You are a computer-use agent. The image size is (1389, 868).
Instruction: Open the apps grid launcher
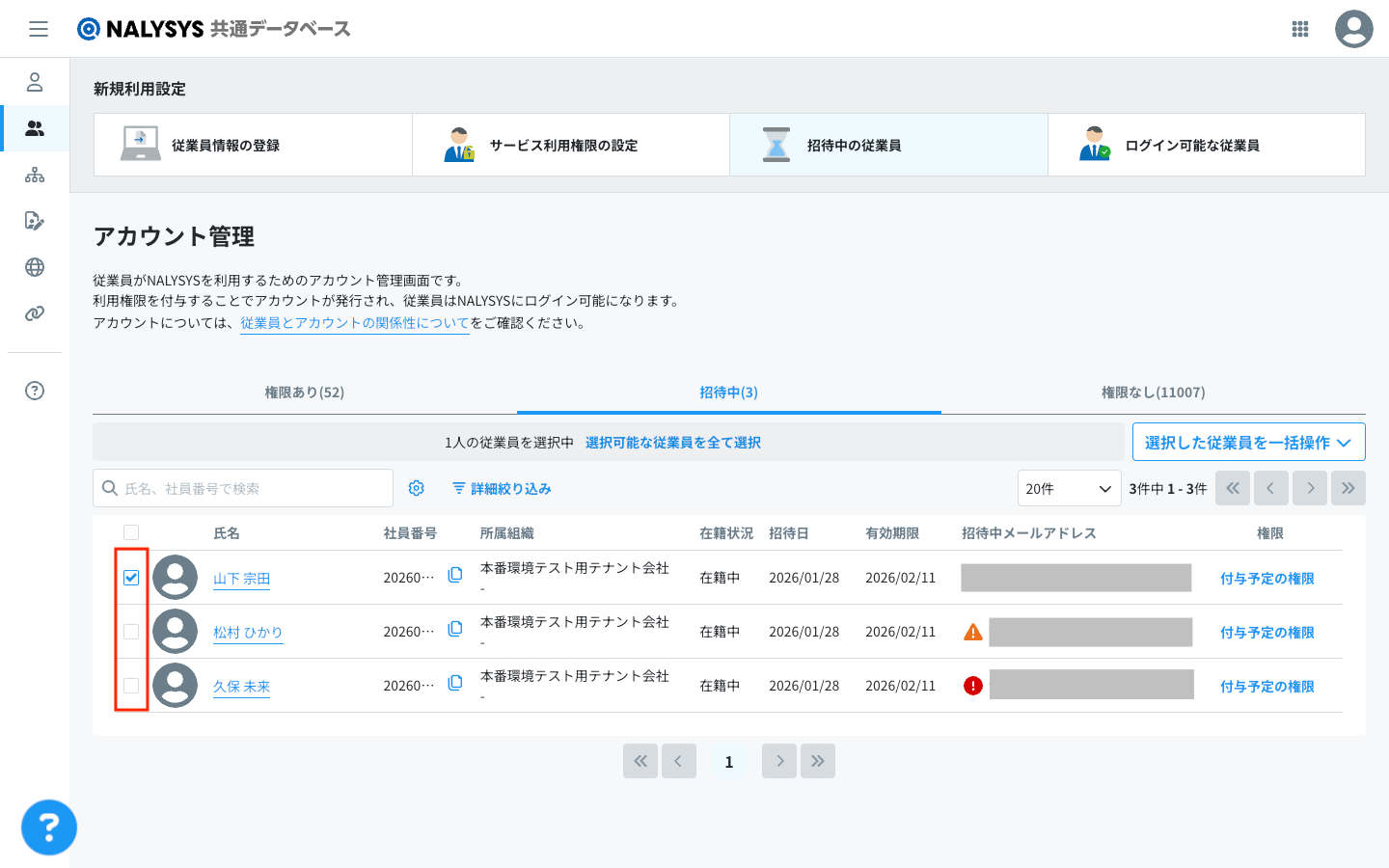[1299, 29]
